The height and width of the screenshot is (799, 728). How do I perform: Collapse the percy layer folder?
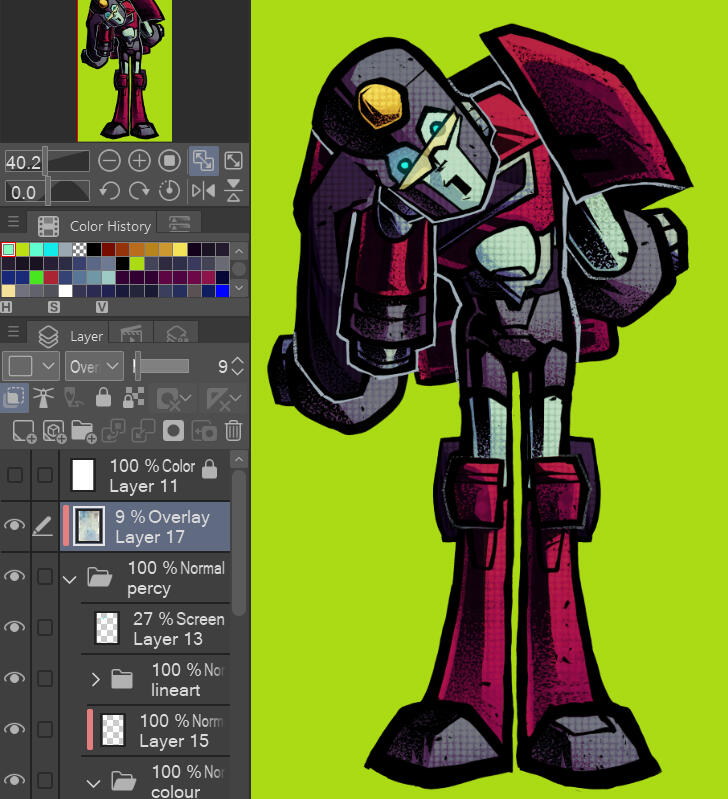(x=69, y=579)
